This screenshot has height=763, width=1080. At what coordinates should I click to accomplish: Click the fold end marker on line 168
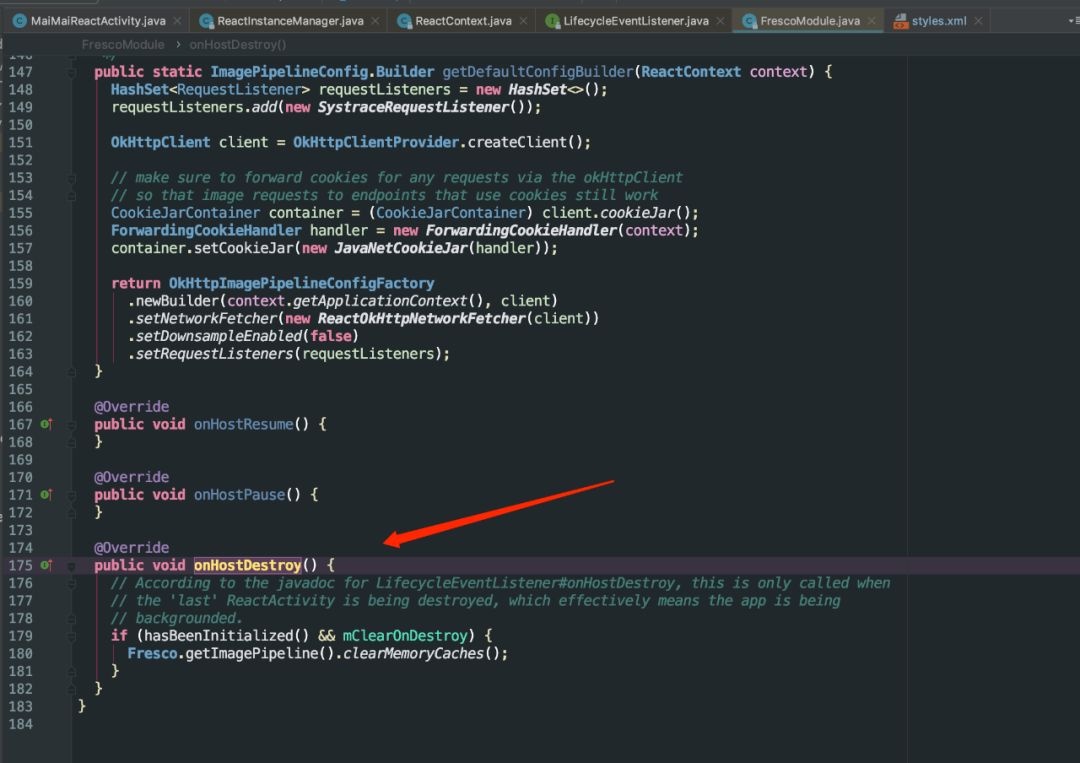click(72, 442)
